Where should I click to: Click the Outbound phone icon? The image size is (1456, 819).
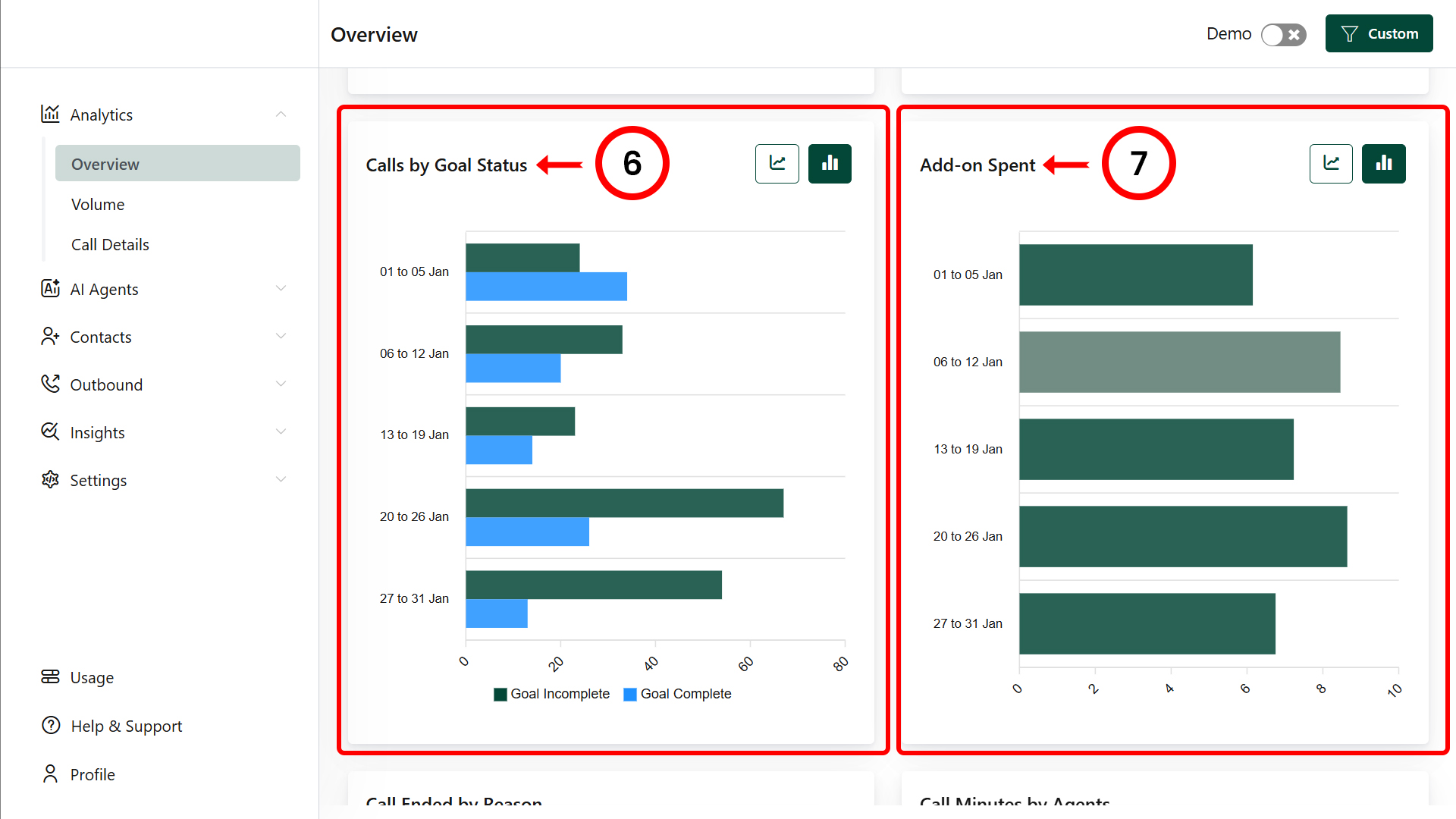50,384
